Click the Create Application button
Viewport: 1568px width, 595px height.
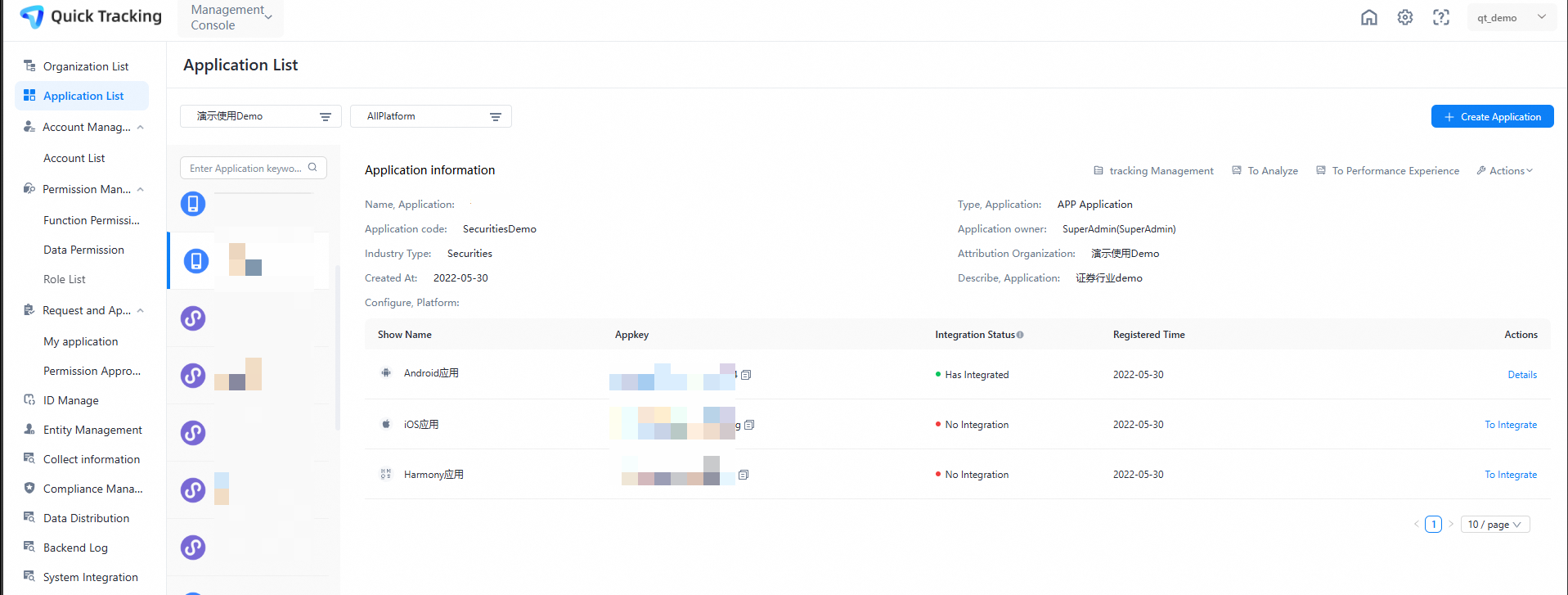[x=1493, y=116]
